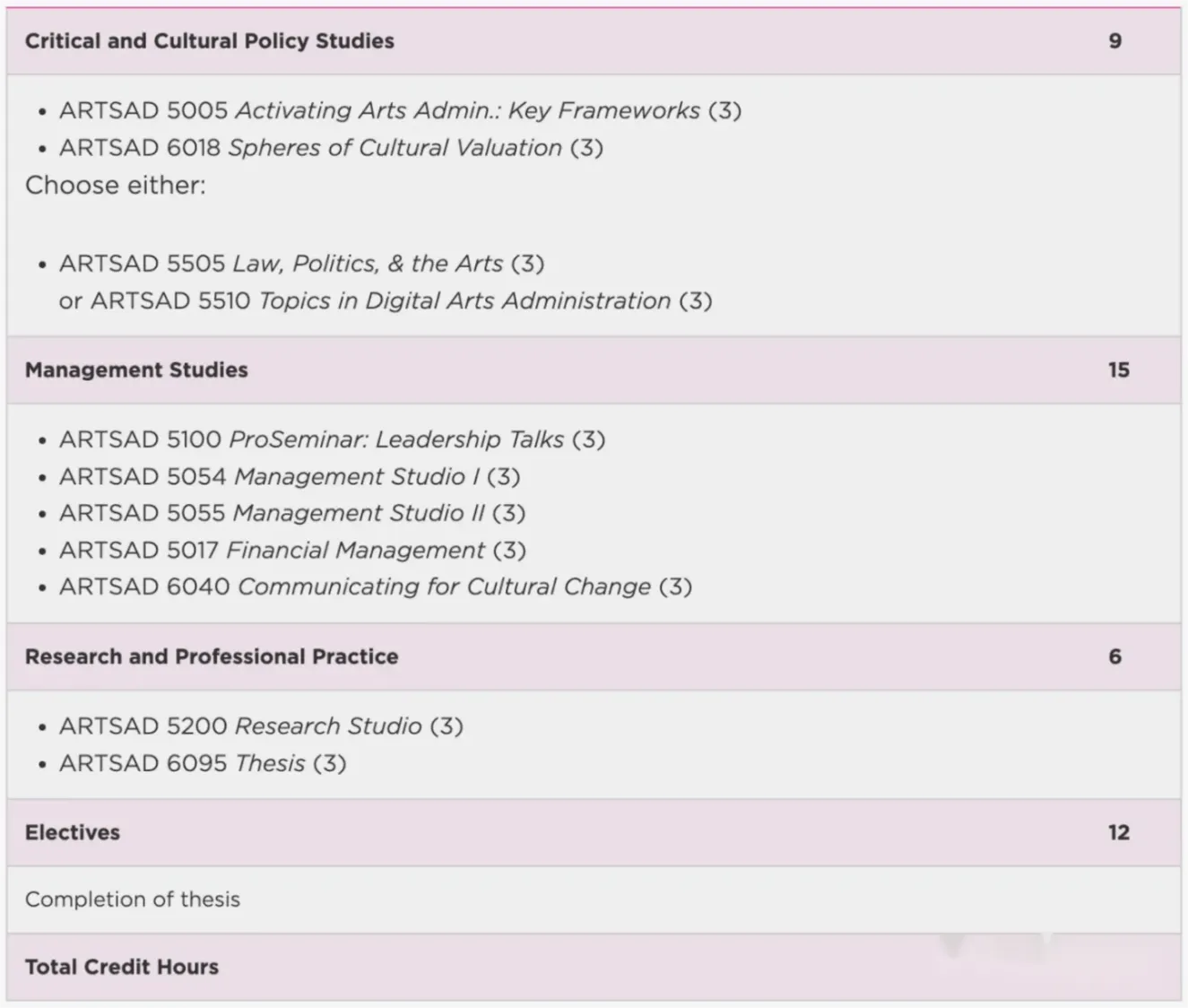This screenshot has height=1008, width=1188.
Task: Open ARTSAD 6018 Spheres of Cultural Valuation
Action: tap(331, 148)
